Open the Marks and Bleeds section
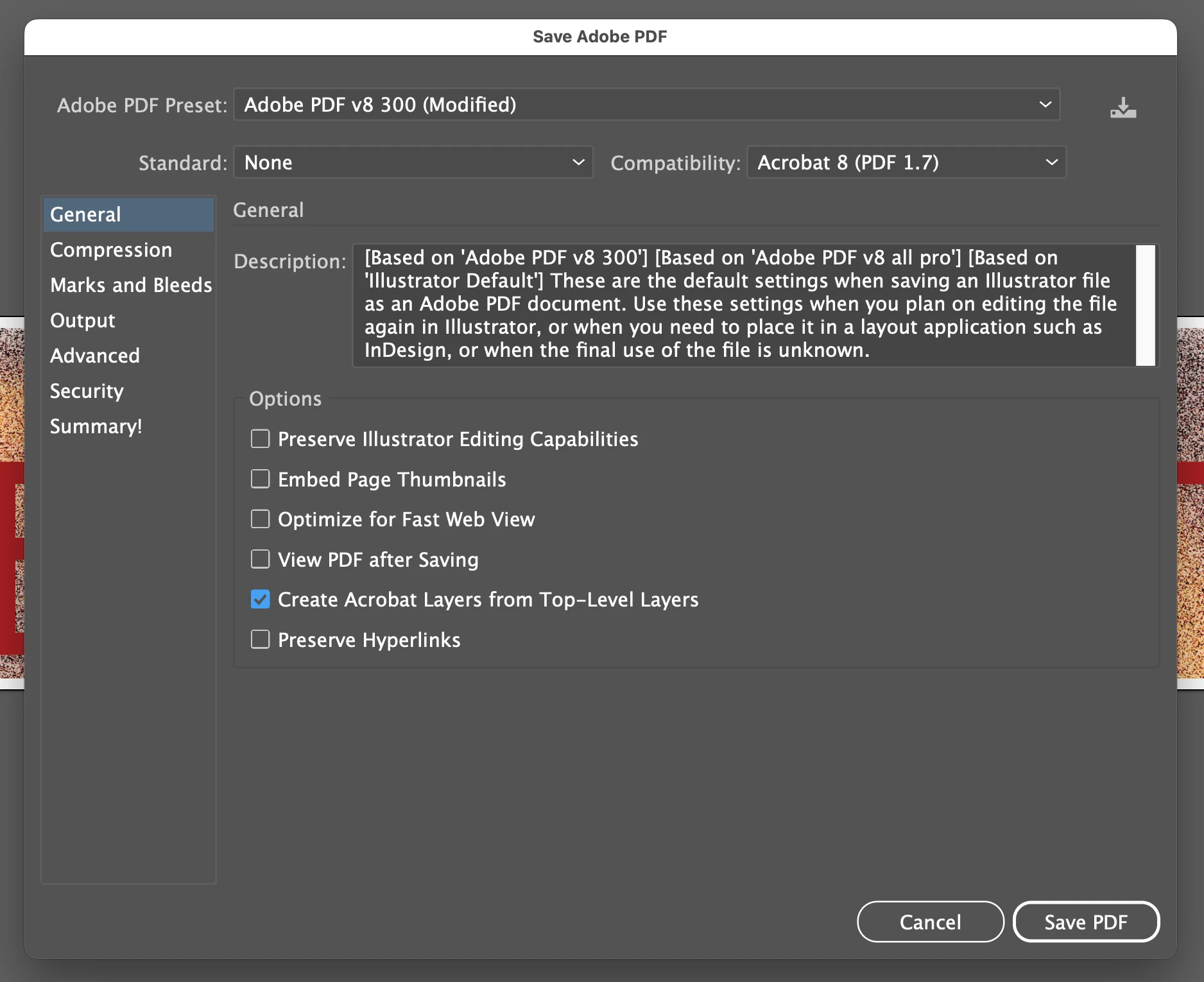Viewport: 1204px width, 982px height. coord(128,285)
